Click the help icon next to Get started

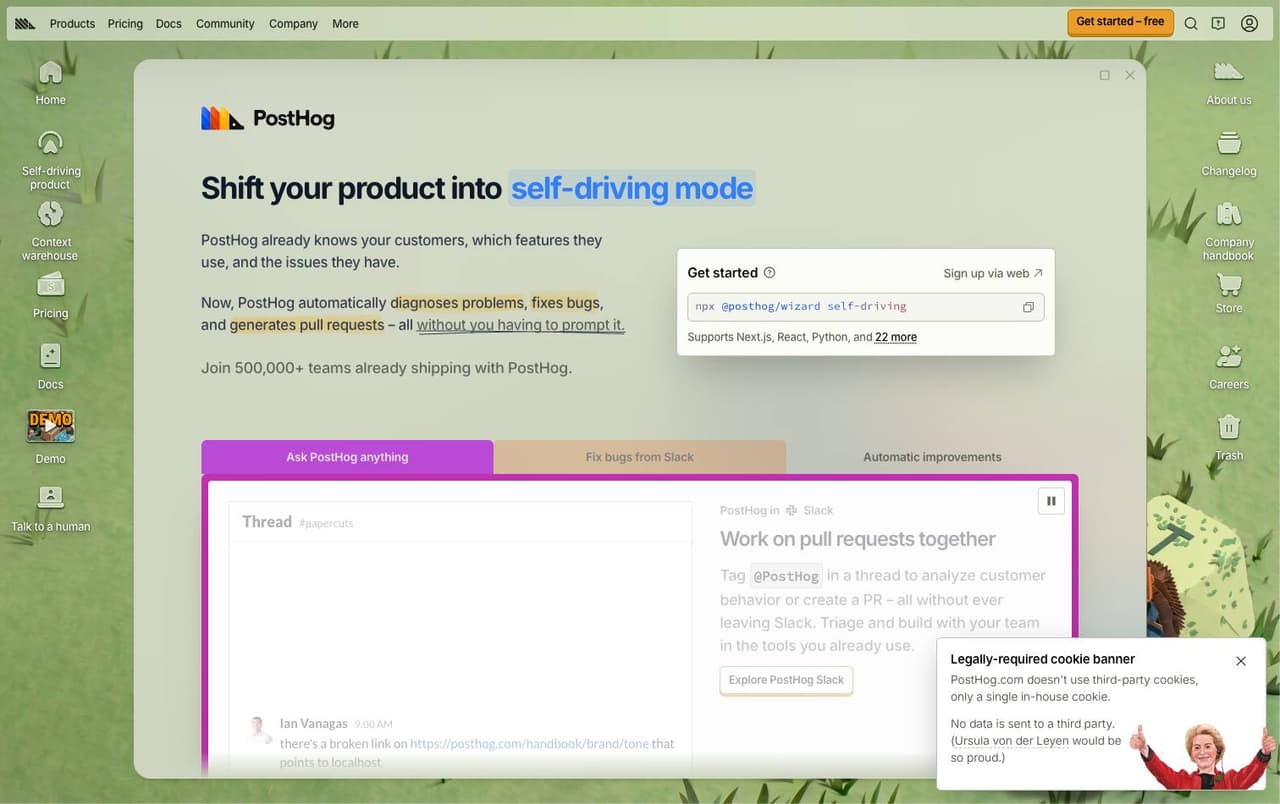(769, 273)
